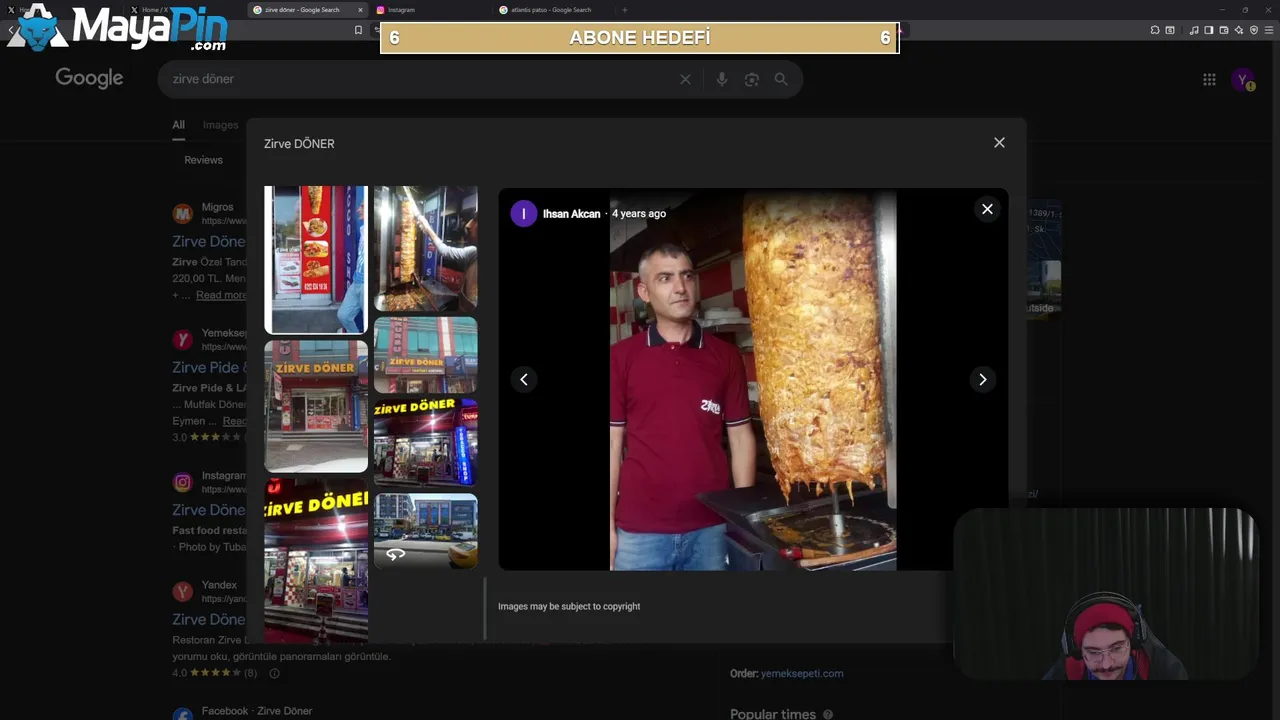Open 360 street view thumbnail
The width and height of the screenshot is (1280, 720).
click(x=426, y=531)
